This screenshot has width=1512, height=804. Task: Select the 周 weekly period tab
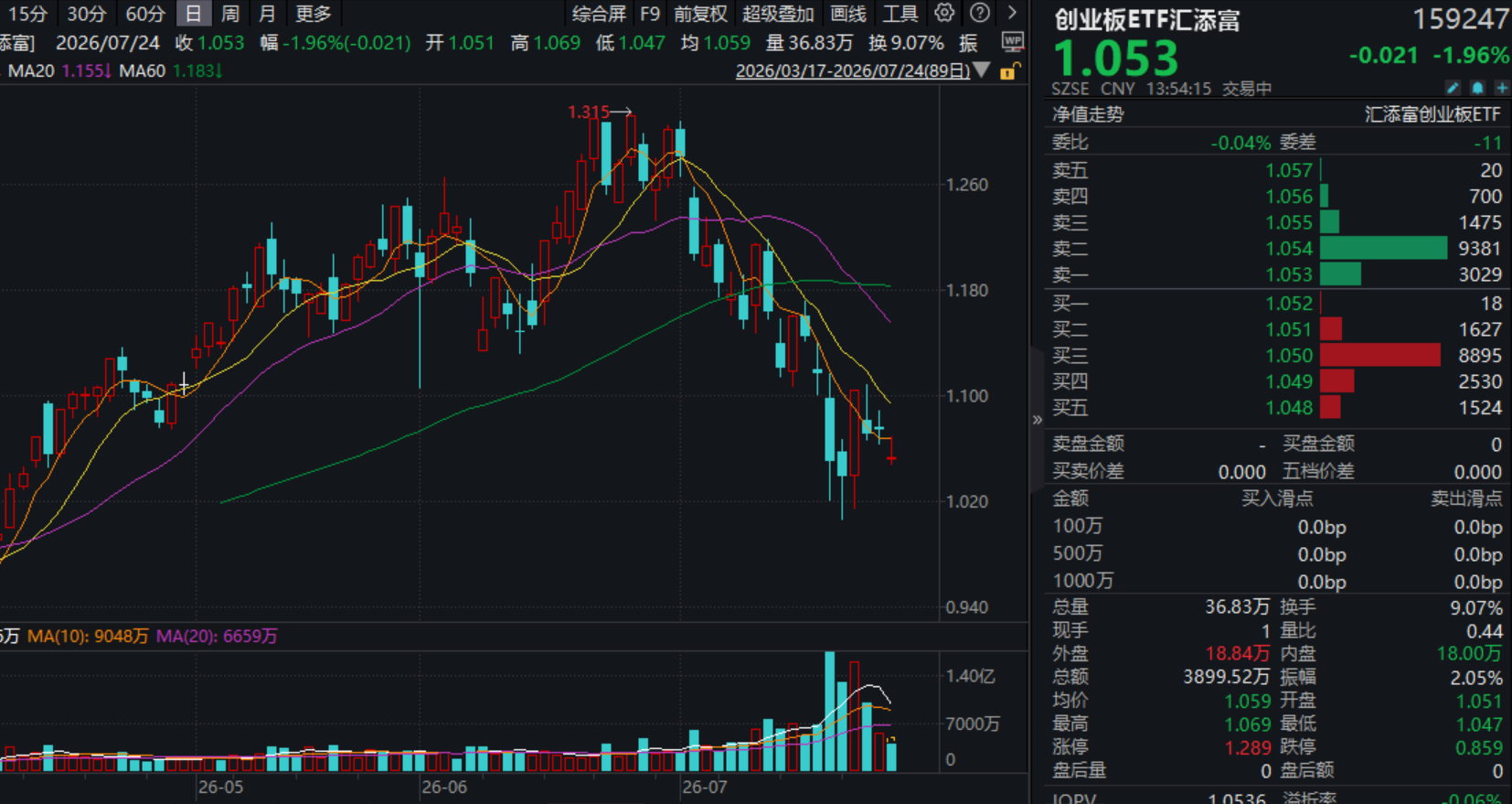pyautogui.click(x=230, y=14)
